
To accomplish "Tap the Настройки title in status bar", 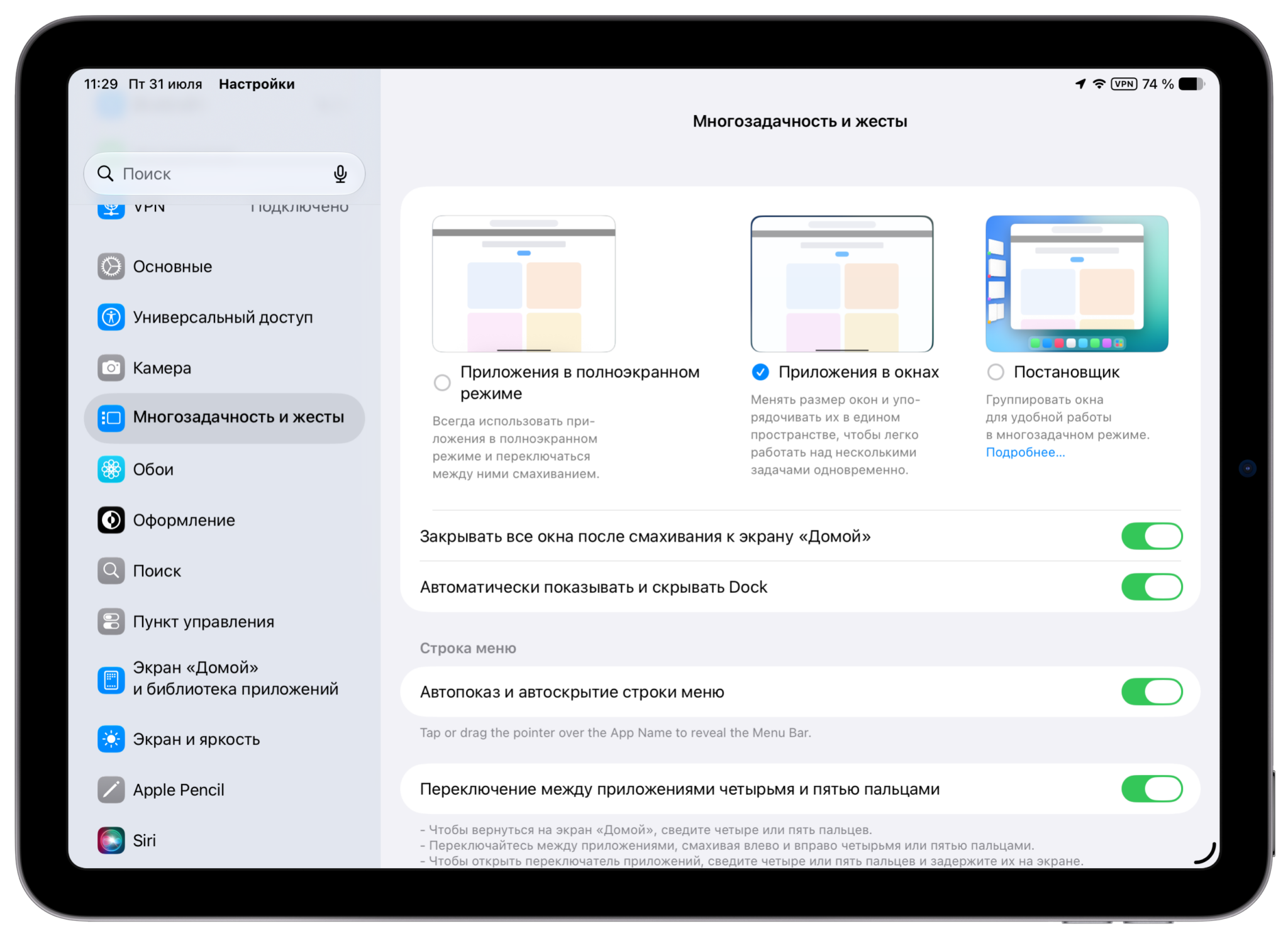I will [257, 84].
